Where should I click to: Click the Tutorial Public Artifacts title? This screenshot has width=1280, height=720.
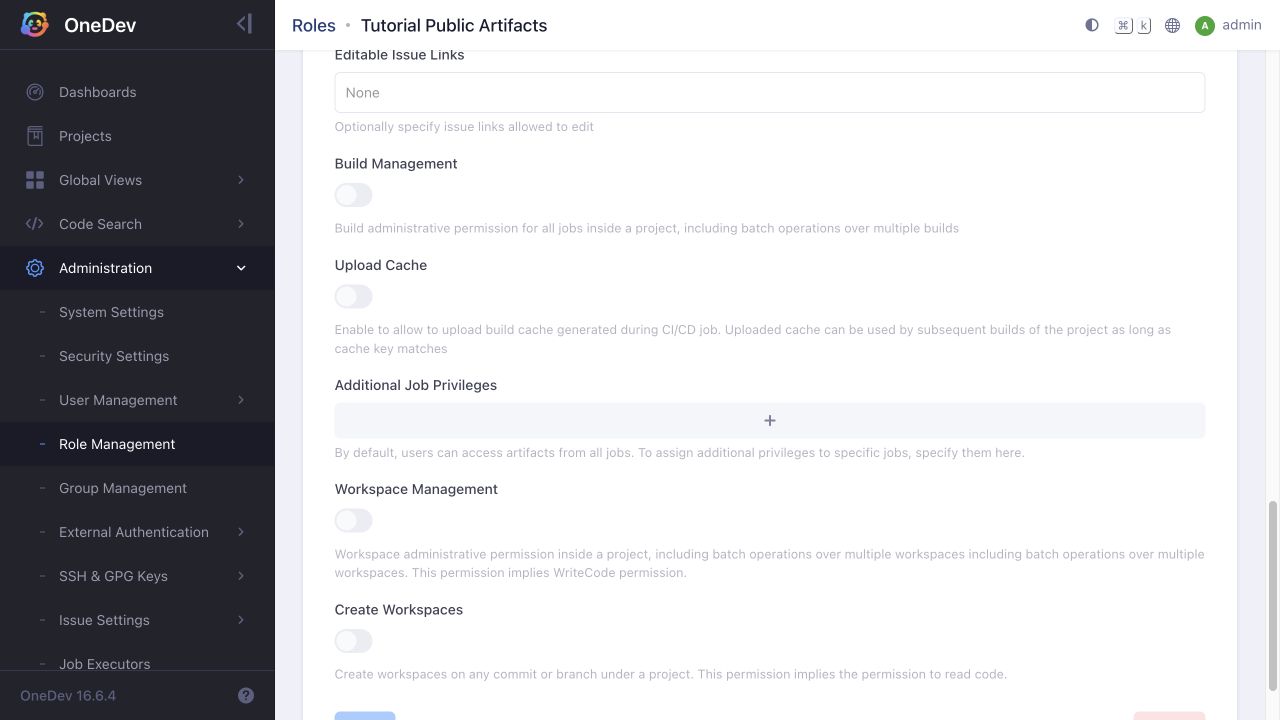pos(454,25)
